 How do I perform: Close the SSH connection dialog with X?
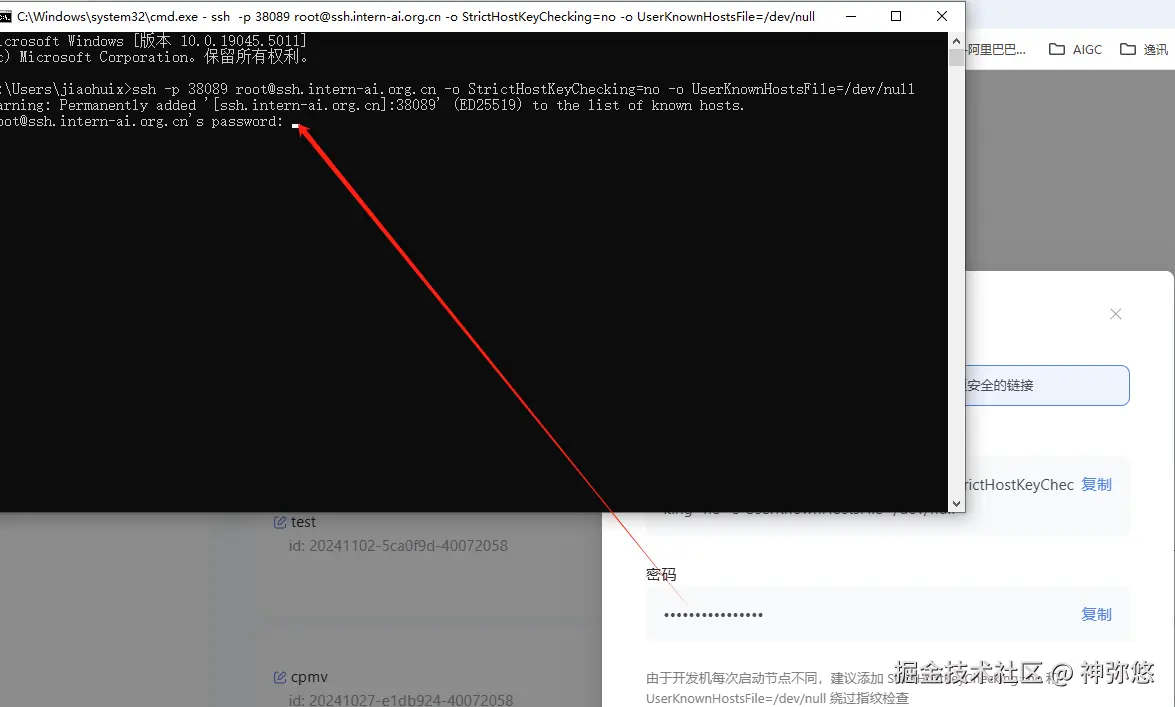click(x=1116, y=314)
